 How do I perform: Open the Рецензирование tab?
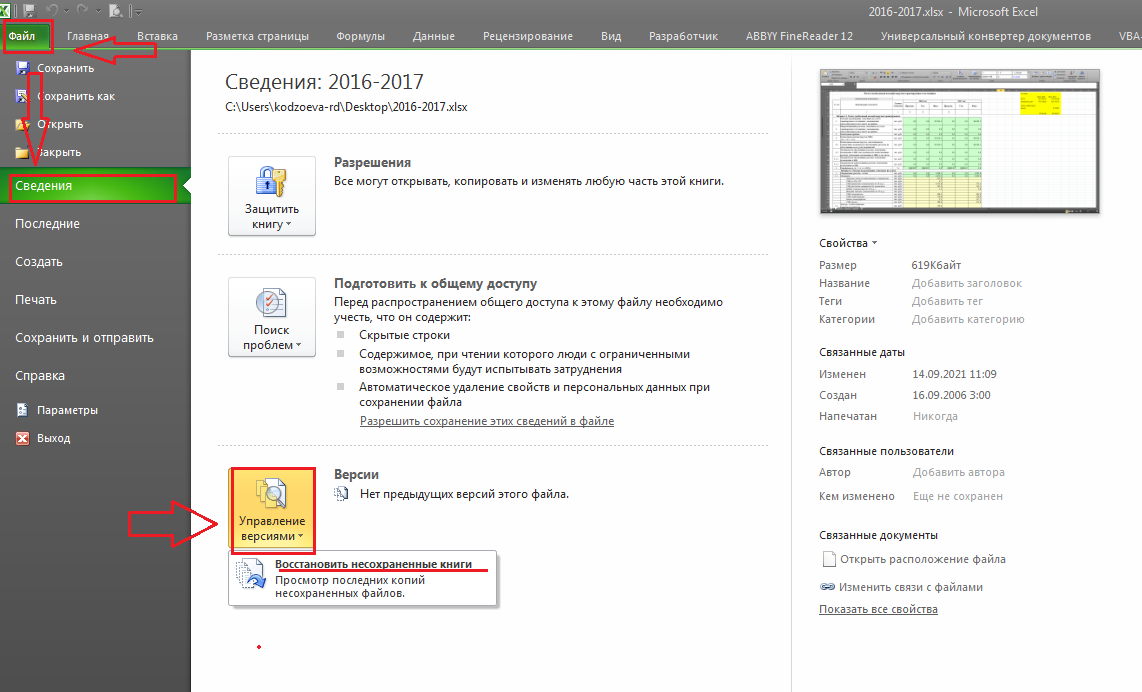[x=527, y=36]
